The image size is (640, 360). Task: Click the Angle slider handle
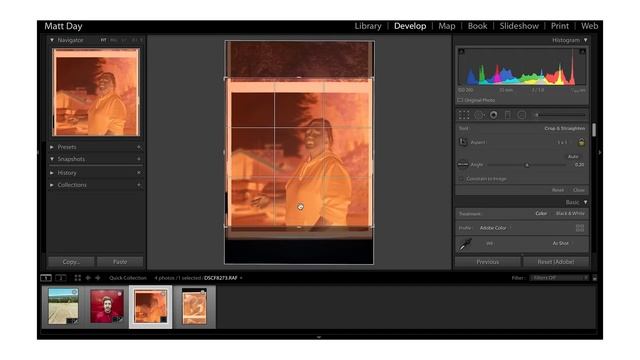(527, 165)
